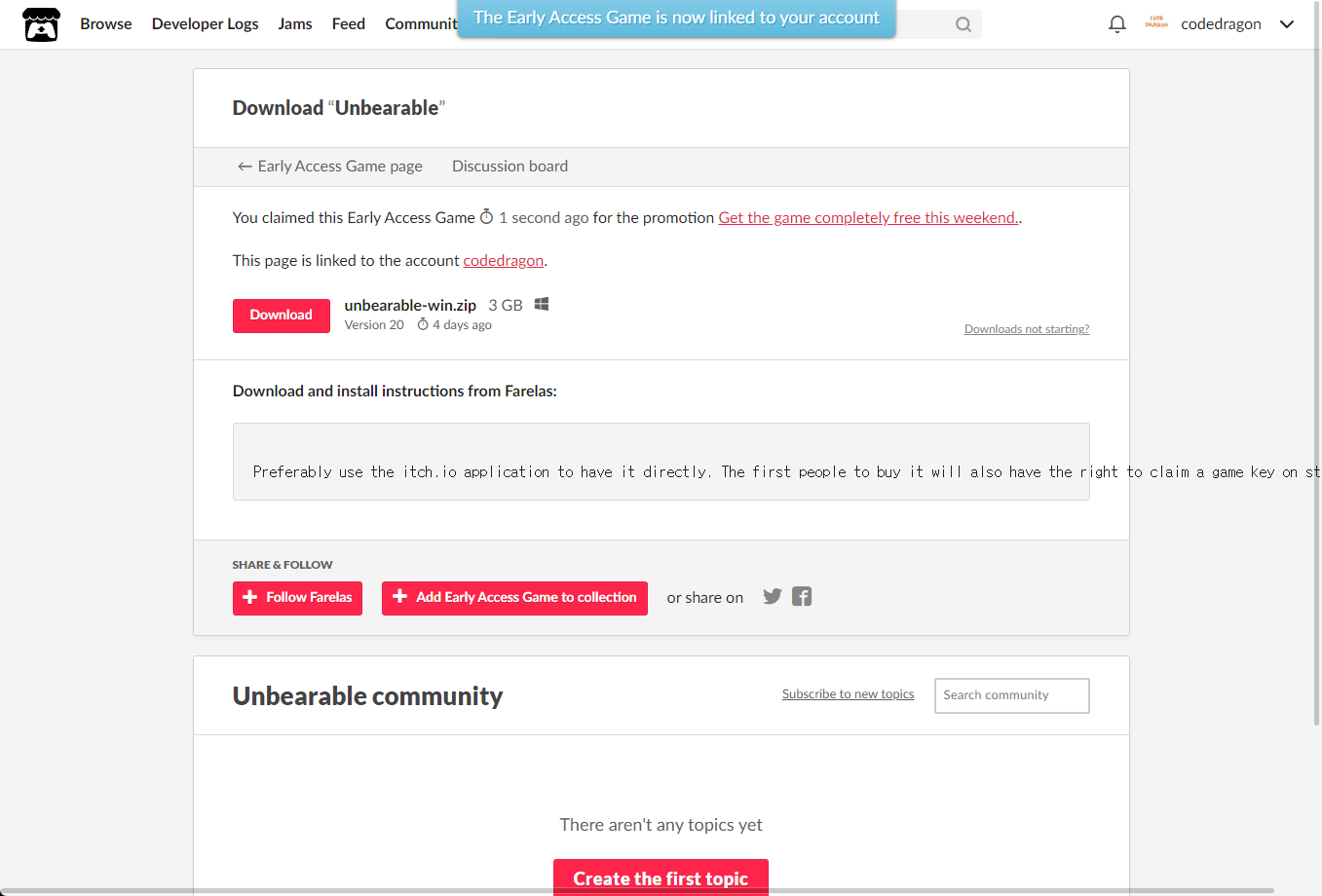The image size is (1322, 896).
Task: Open Downloads not starting help link
Action: [1027, 329]
